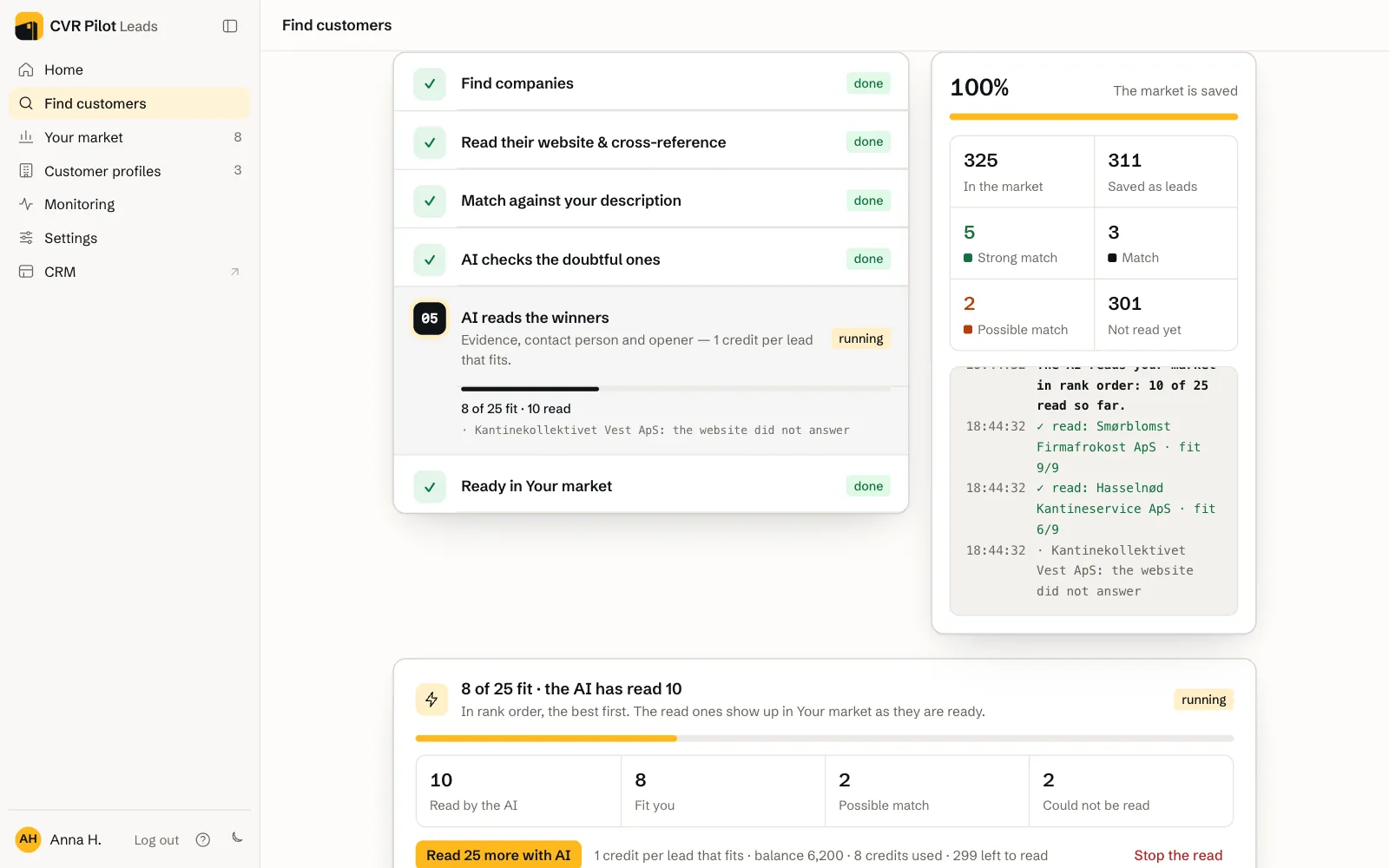Viewport: 1389px width, 868px height.
Task: Open the Monitoring page
Action: tap(129, 204)
